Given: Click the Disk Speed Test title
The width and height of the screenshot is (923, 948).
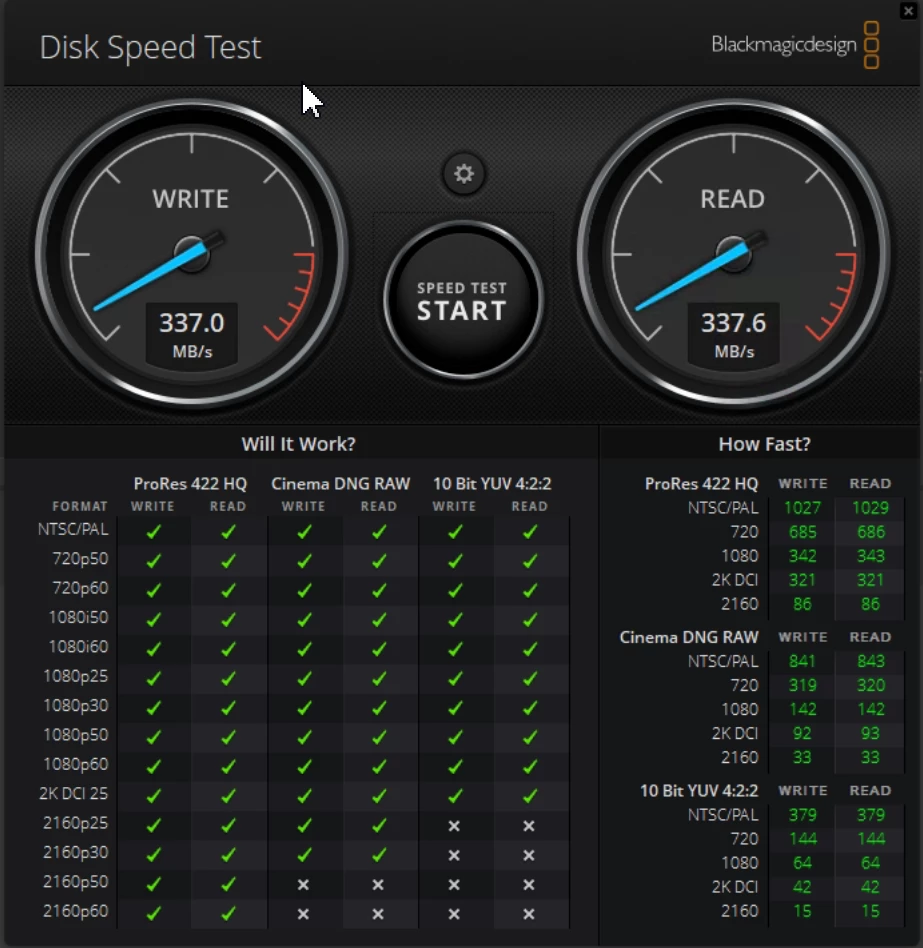Looking at the screenshot, I should (150, 47).
